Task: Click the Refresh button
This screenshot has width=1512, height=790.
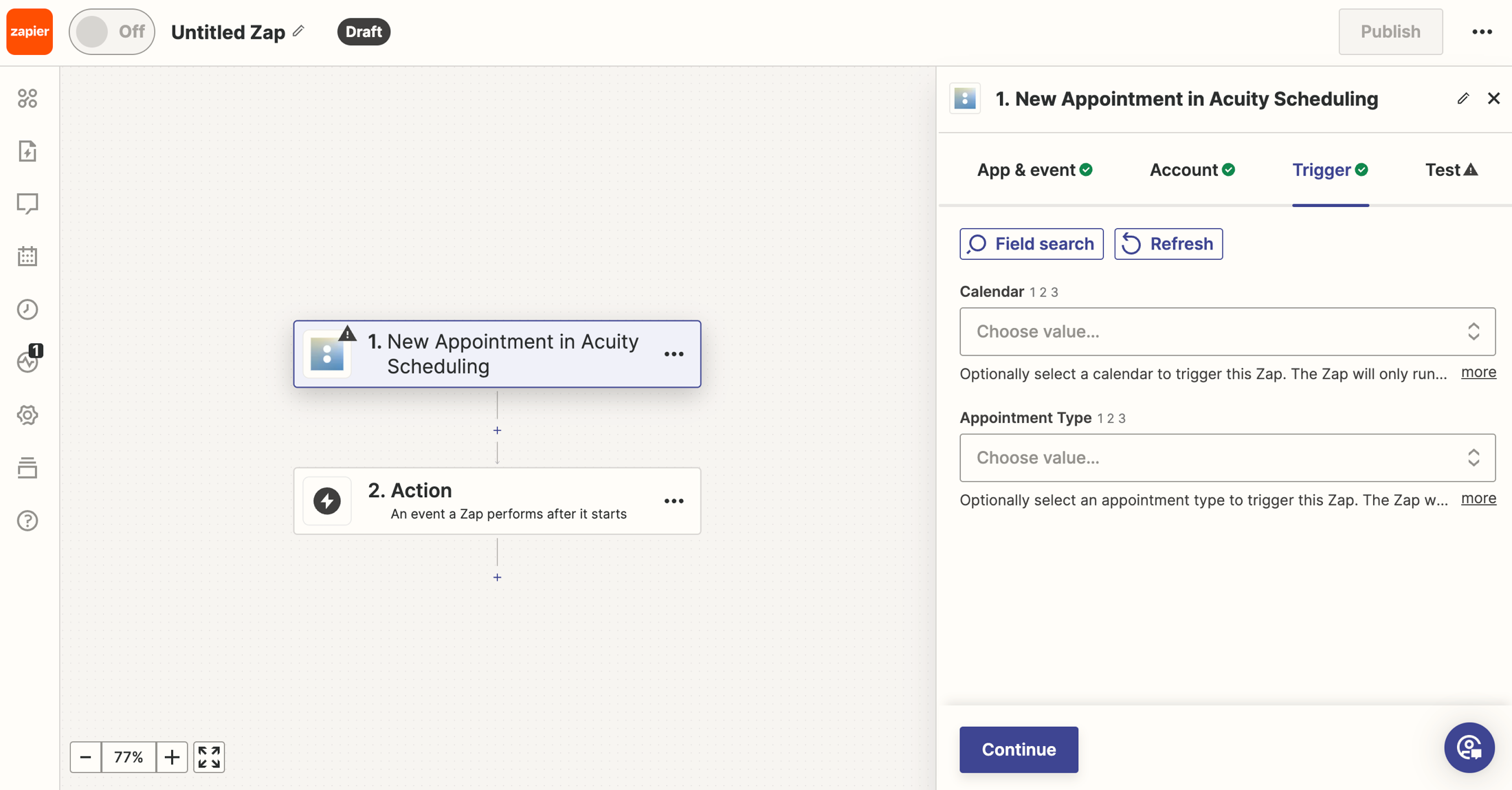Action: tap(1168, 244)
